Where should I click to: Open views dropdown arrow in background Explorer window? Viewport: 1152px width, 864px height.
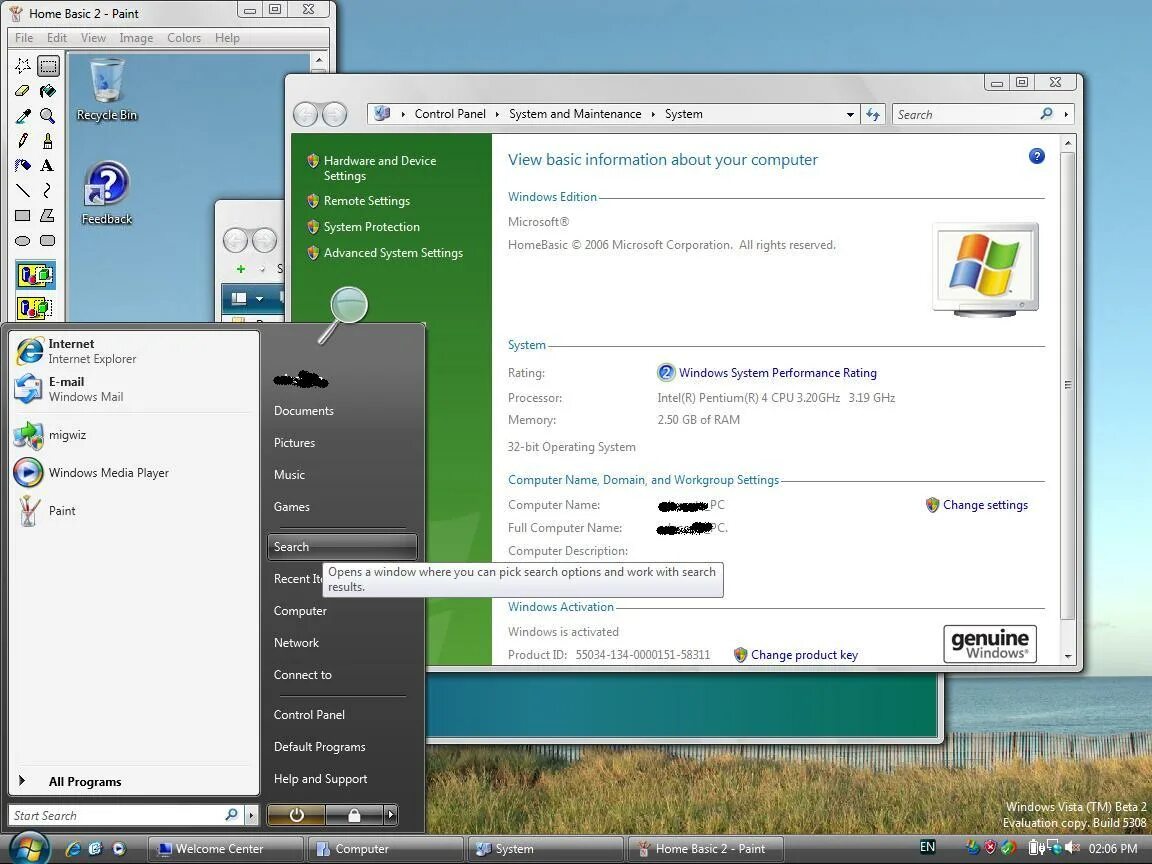(259, 298)
